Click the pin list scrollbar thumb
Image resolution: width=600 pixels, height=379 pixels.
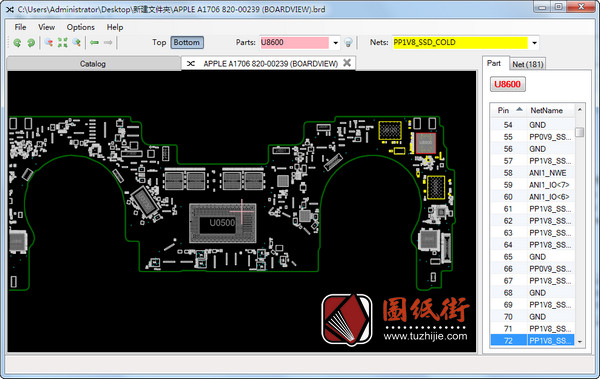coord(580,132)
